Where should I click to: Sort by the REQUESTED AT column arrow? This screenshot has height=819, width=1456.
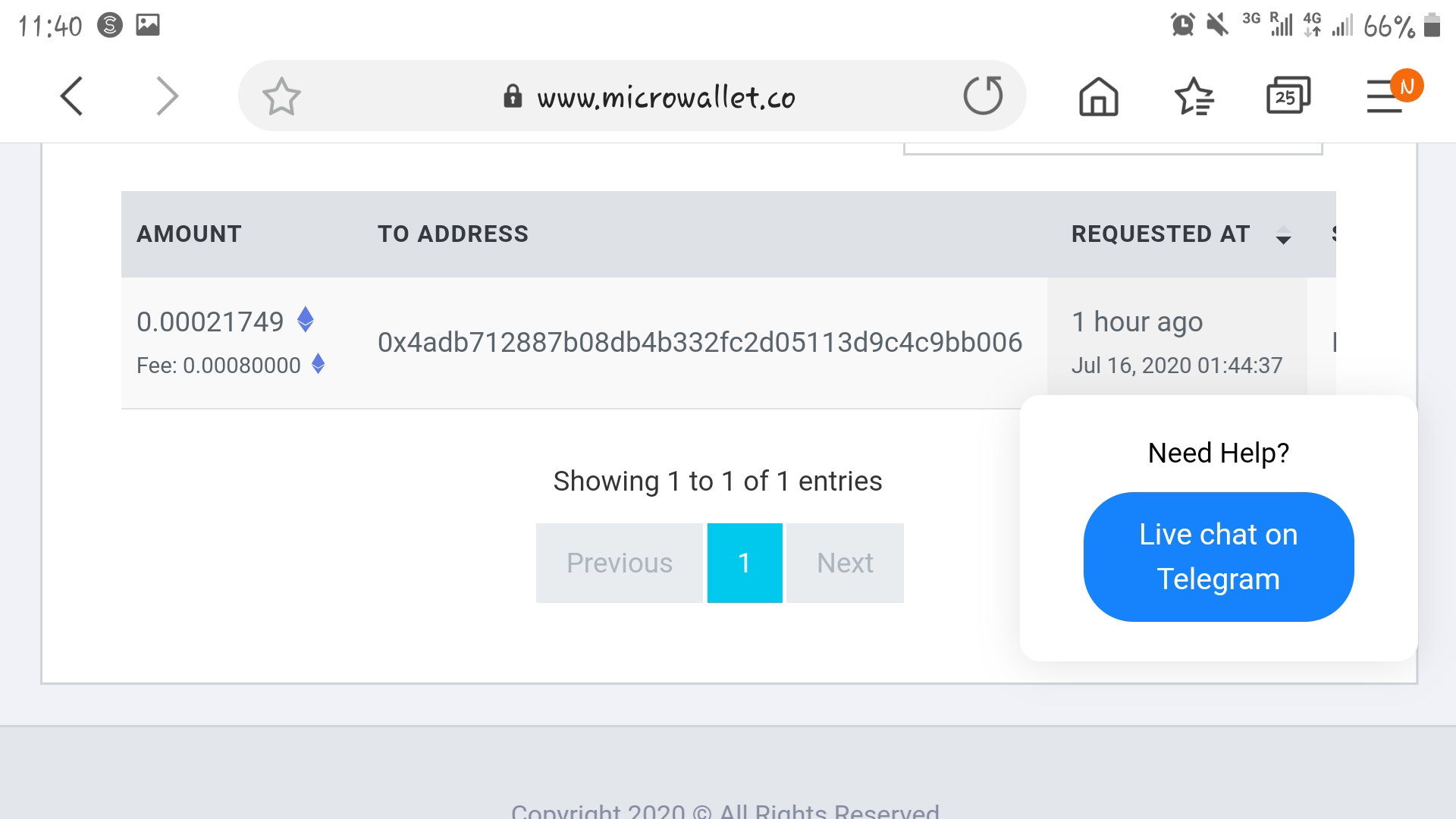point(1283,234)
